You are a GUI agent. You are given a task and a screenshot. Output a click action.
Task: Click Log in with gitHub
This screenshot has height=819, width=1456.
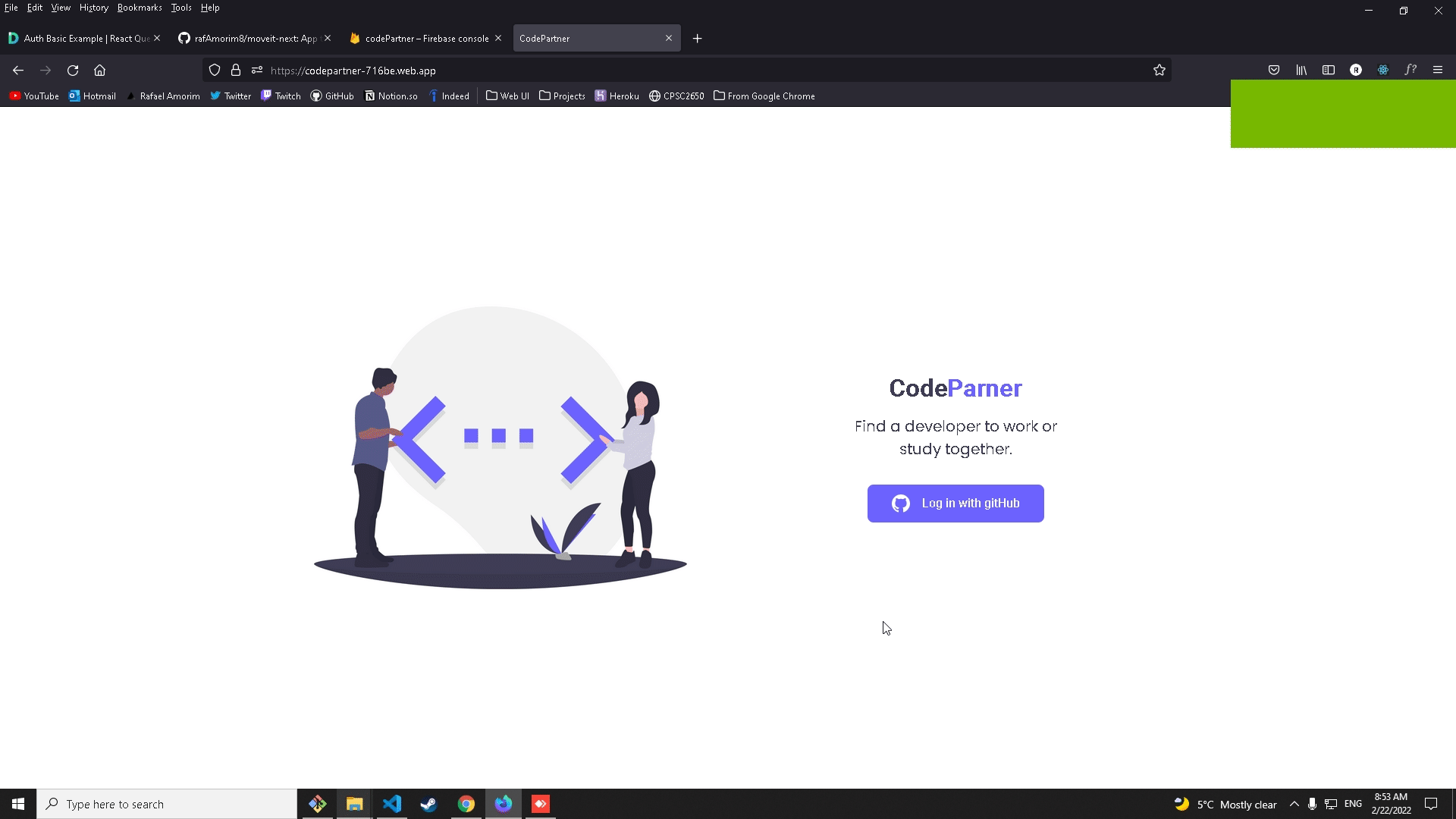(x=955, y=503)
